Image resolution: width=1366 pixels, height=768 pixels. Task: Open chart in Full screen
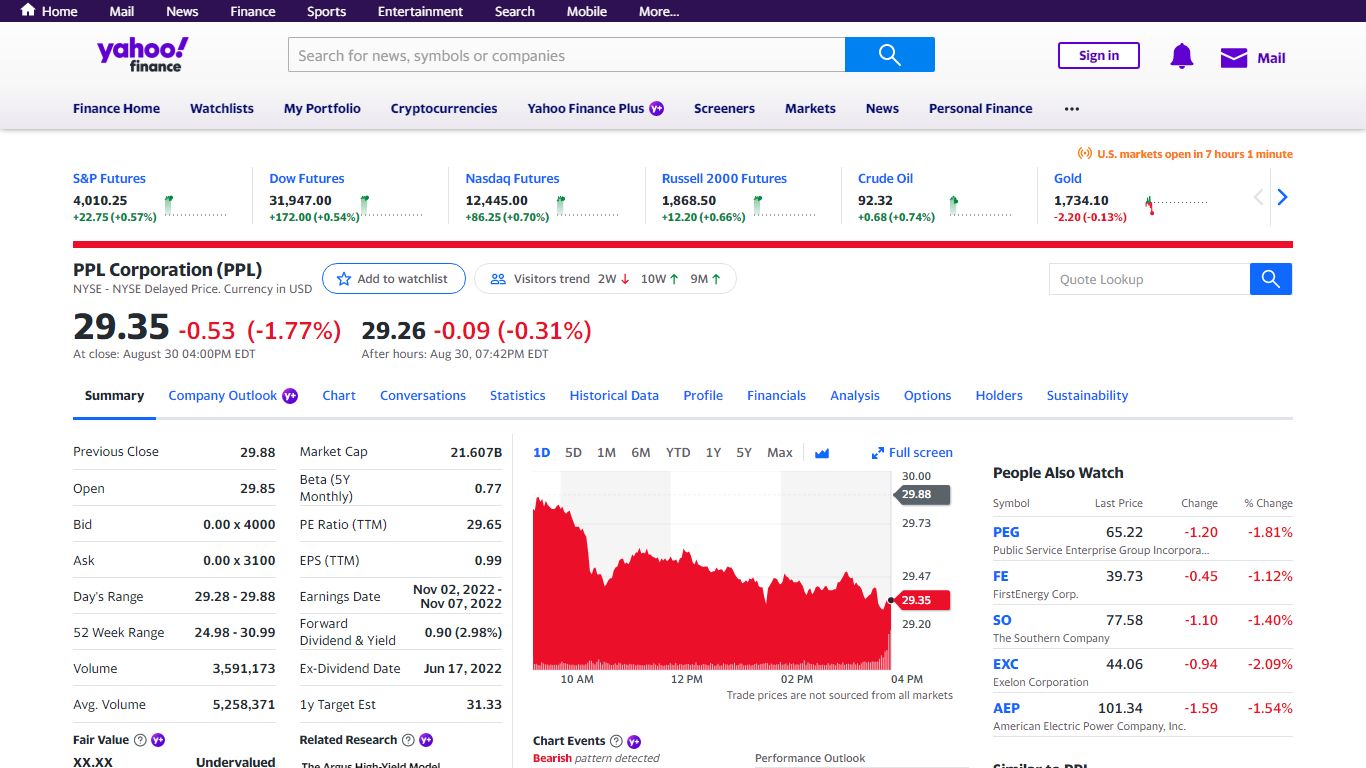(x=912, y=453)
